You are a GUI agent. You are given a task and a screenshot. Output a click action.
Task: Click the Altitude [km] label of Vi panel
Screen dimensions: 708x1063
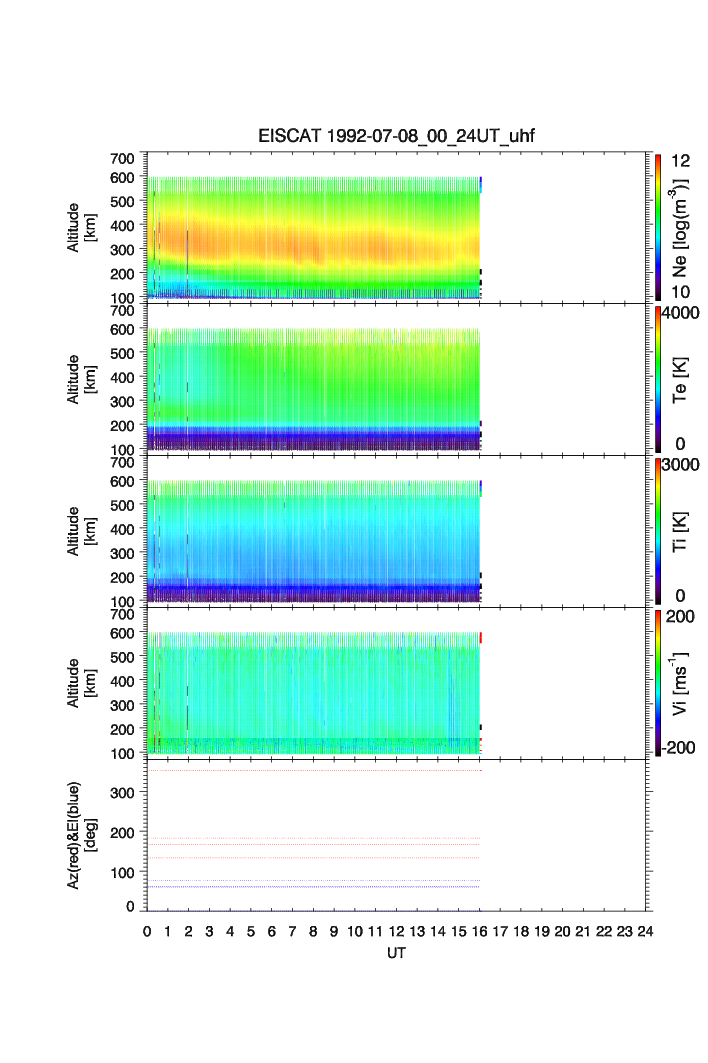pyautogui.click(x=81, y=683)
